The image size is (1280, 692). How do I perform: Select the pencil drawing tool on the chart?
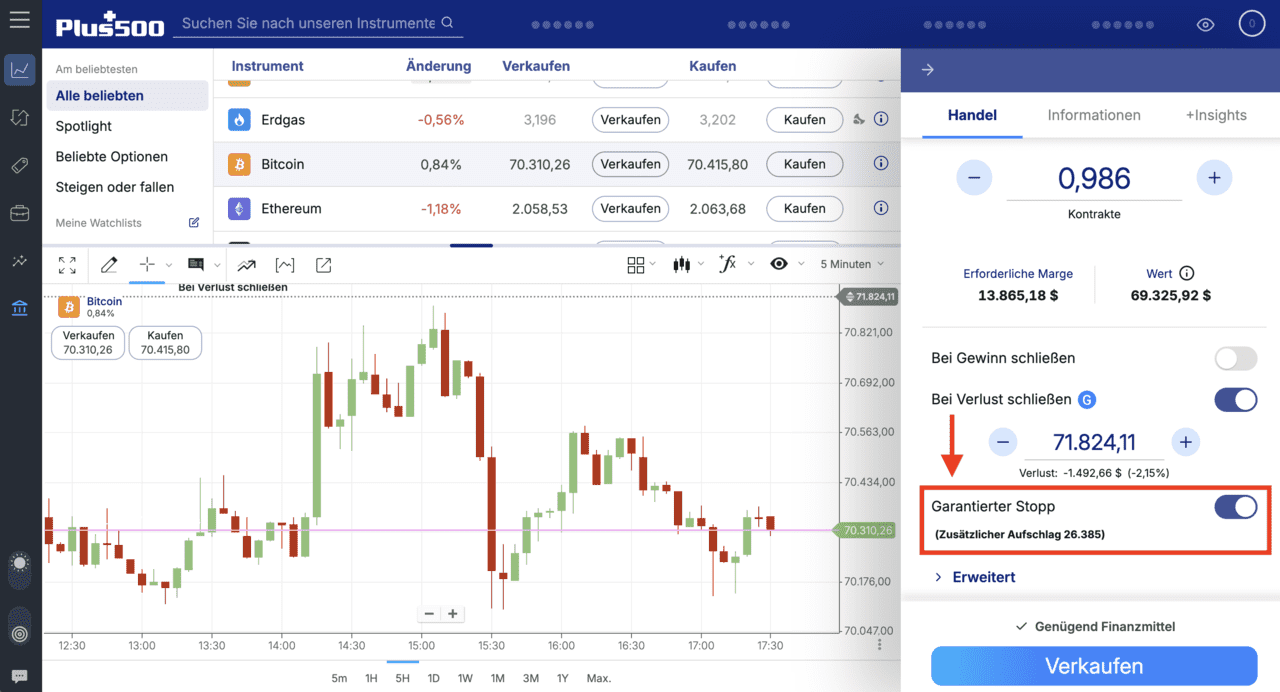pos(111,264)
